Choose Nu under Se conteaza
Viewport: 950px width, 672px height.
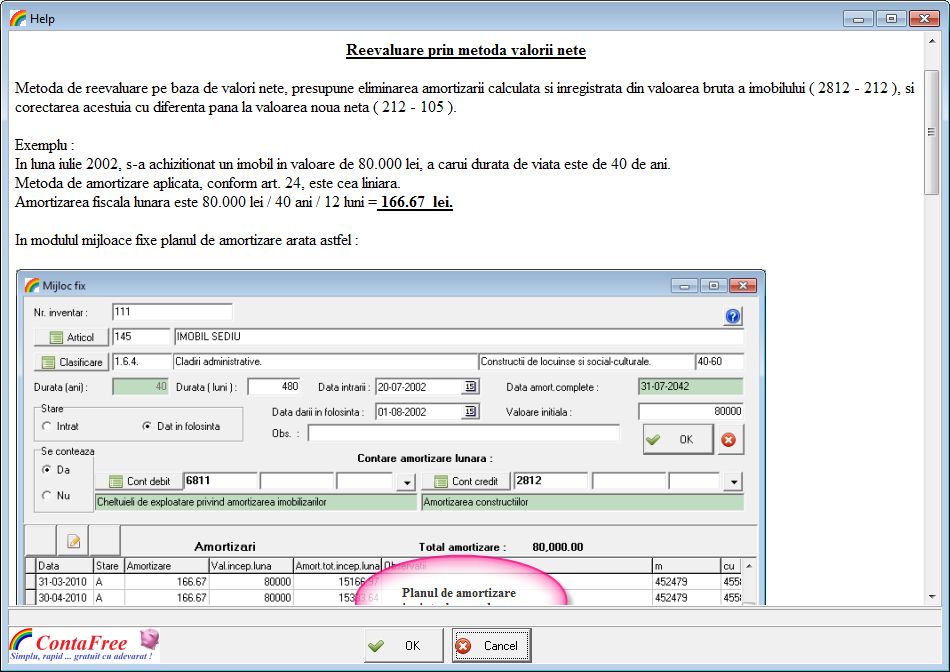47,495
